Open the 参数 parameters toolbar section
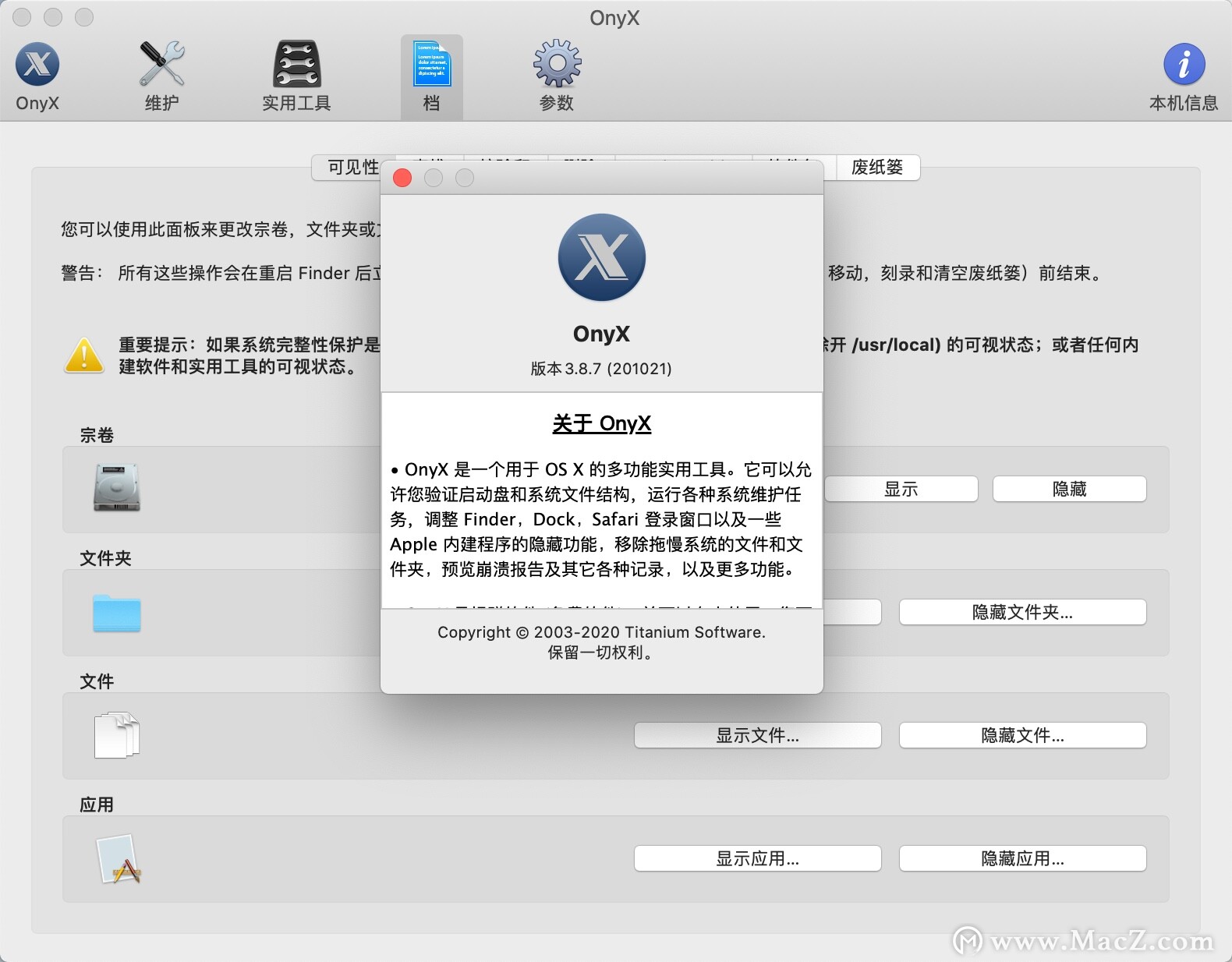The height and width of the screenshot is (962, 1232). pyautogui.click(x=557, y=77)
